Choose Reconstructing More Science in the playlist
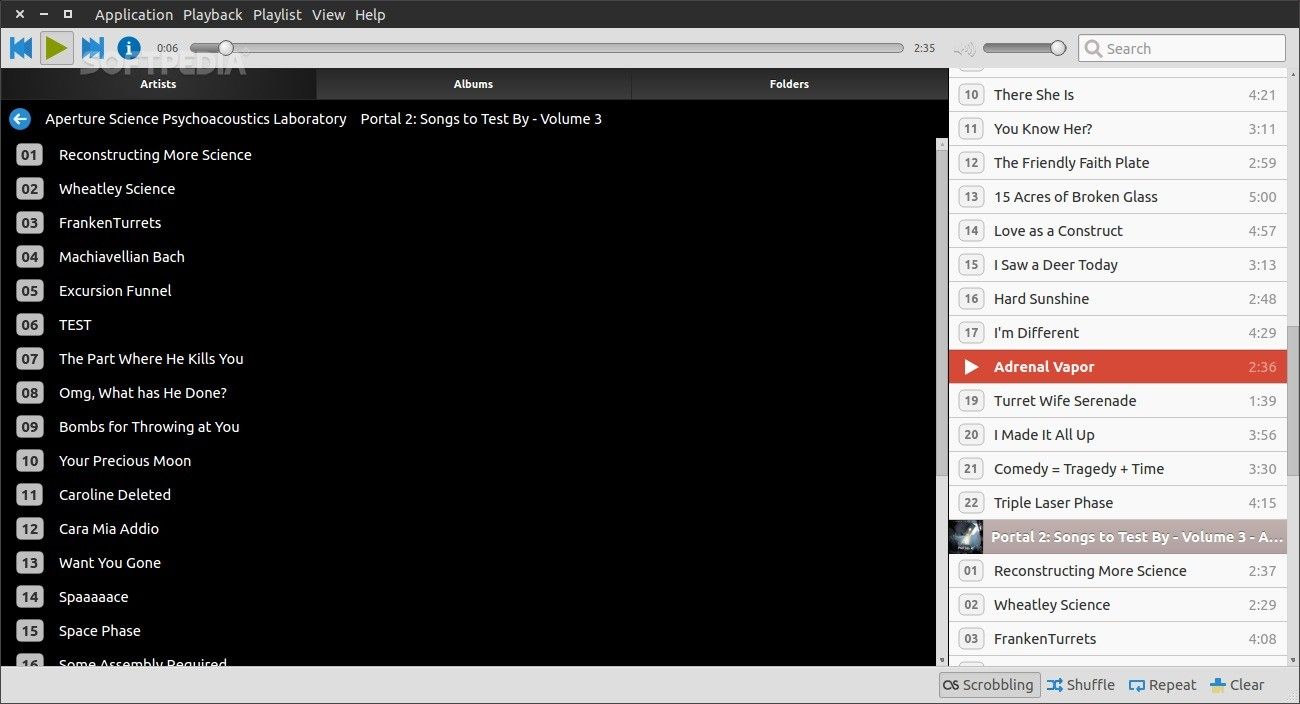Screen dimensions: 1300x704 click(x=1117, y=571)
